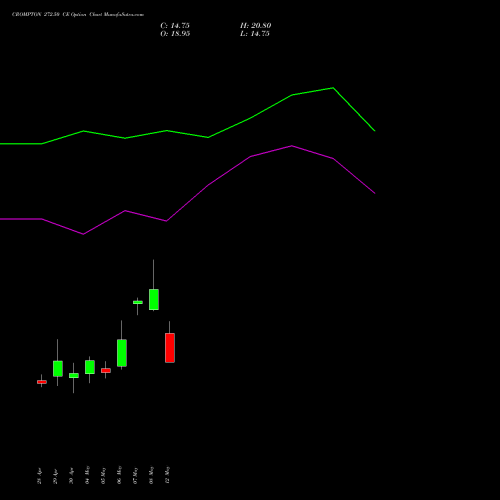This screenshot has height=500, width=500.
Task: Click the high value H: 20.80
Action: point(255,26)
